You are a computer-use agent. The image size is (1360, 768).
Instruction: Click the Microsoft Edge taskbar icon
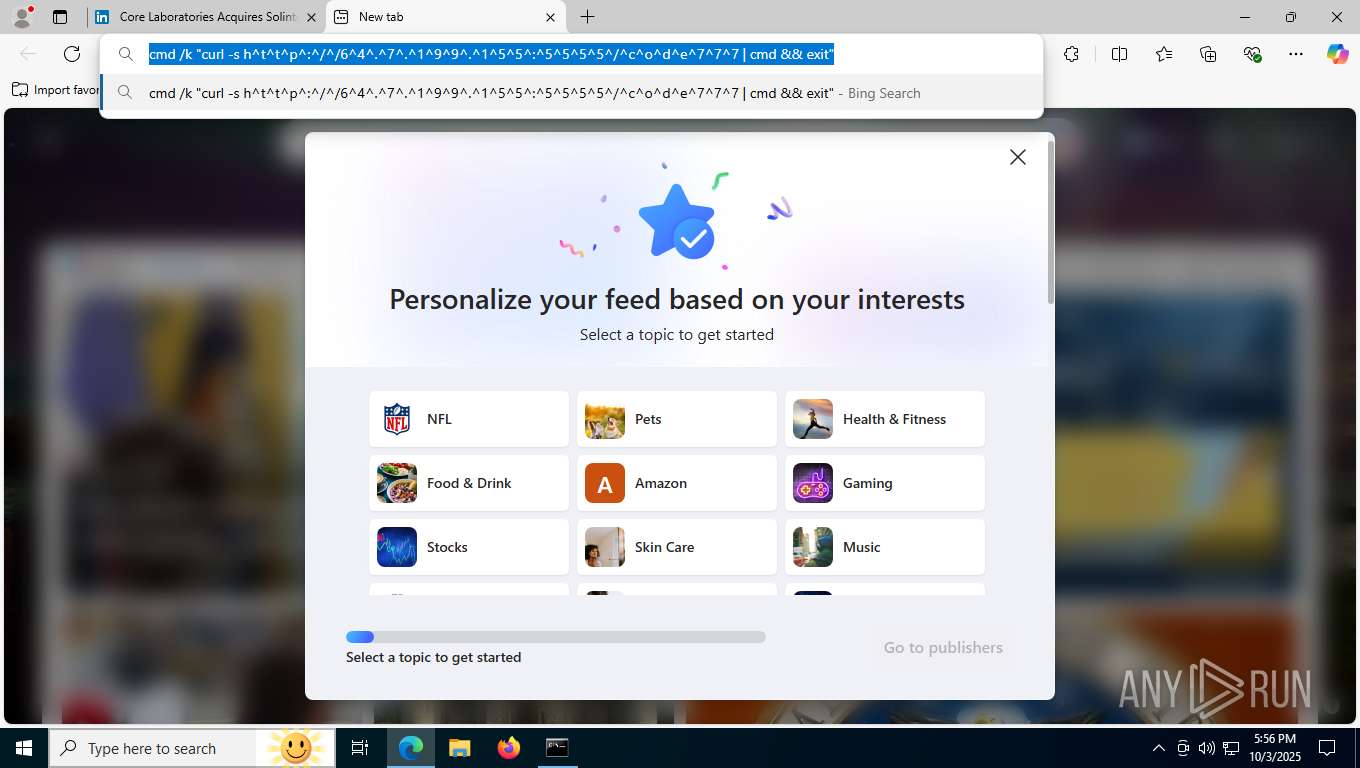[x=411, y=748]
